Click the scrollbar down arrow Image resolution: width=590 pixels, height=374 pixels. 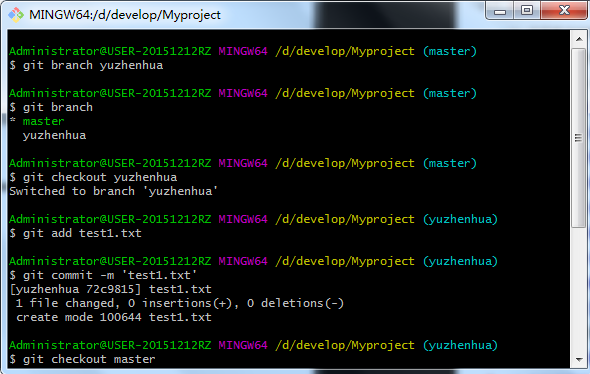tap(579, 360)
